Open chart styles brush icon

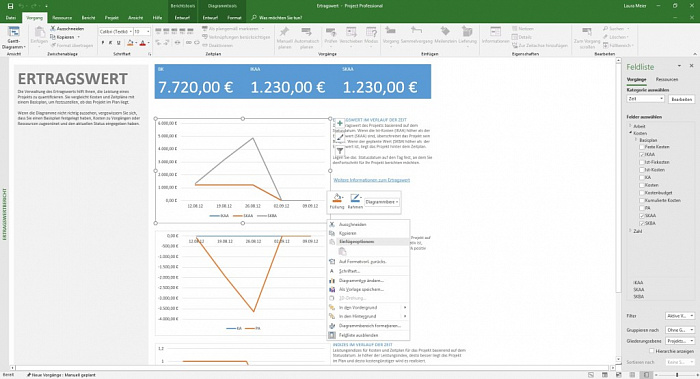click(x=340, y=137)
